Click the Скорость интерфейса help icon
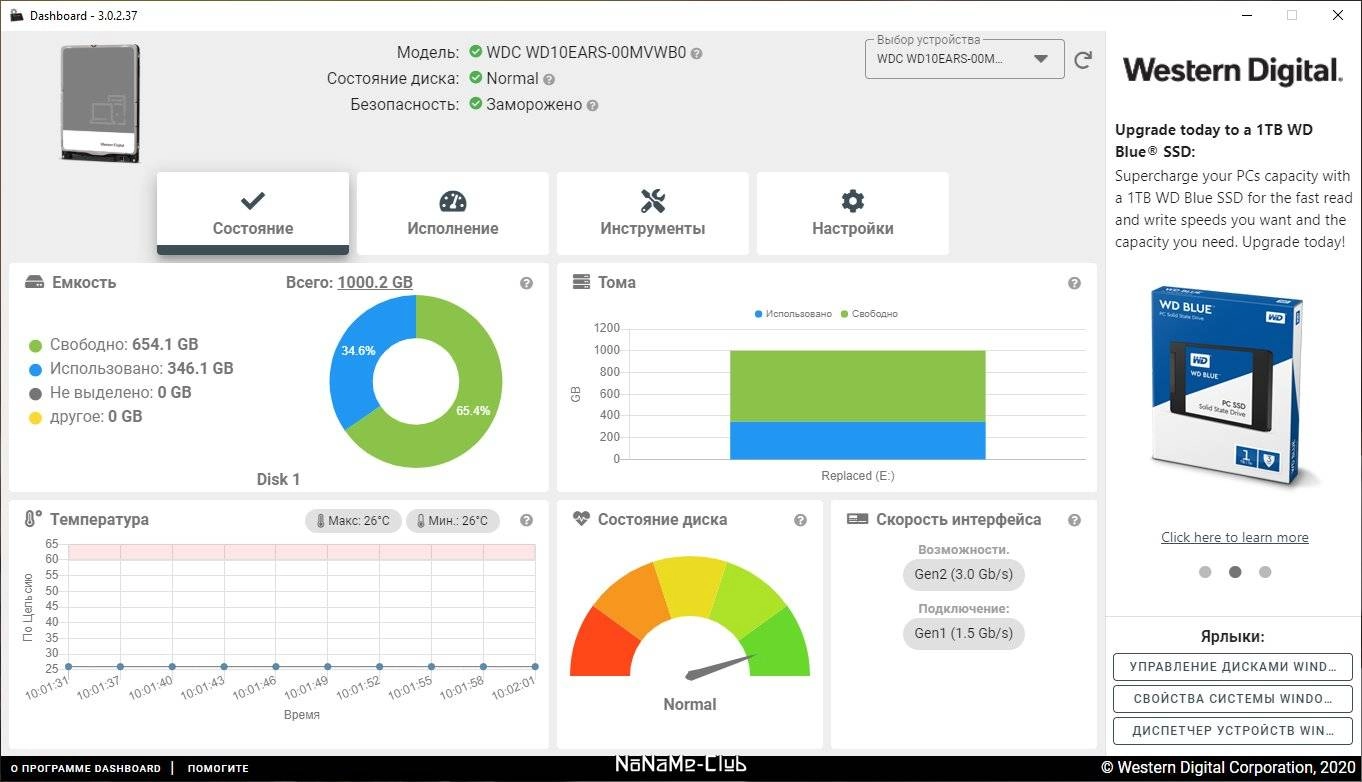 (1074, 520)
